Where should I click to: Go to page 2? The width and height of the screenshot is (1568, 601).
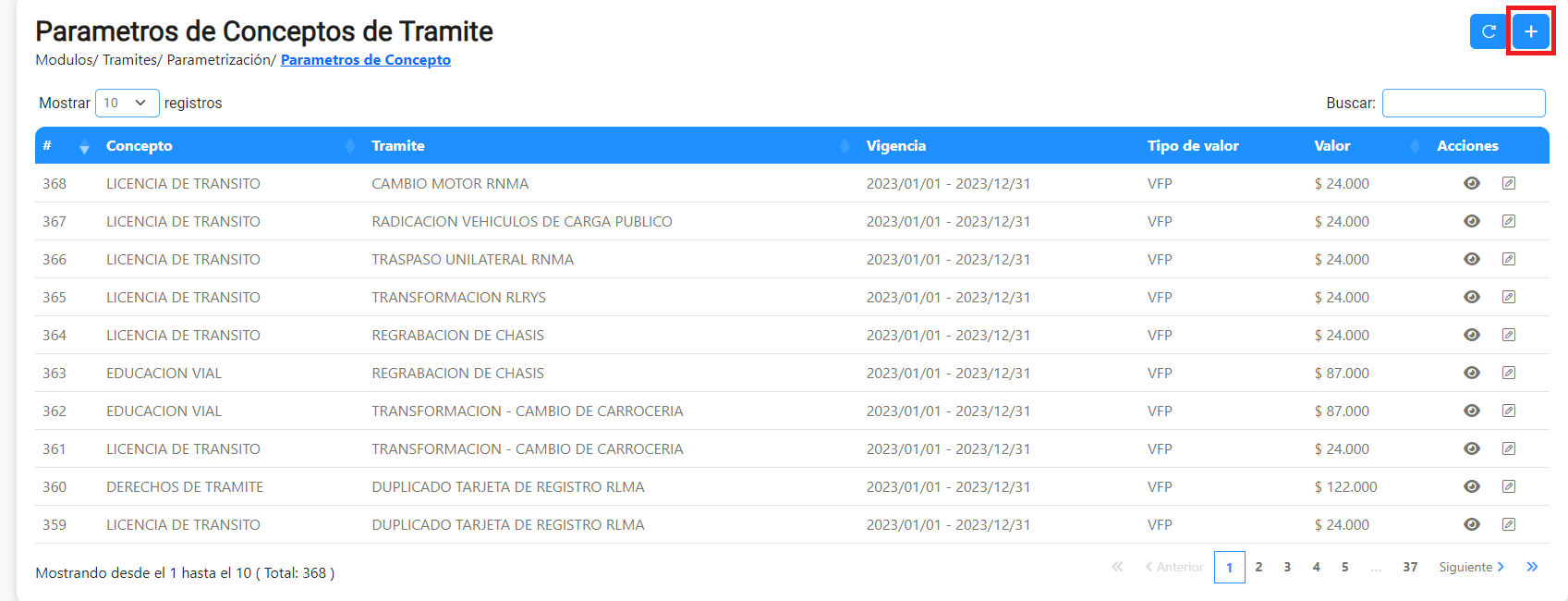1258,567
